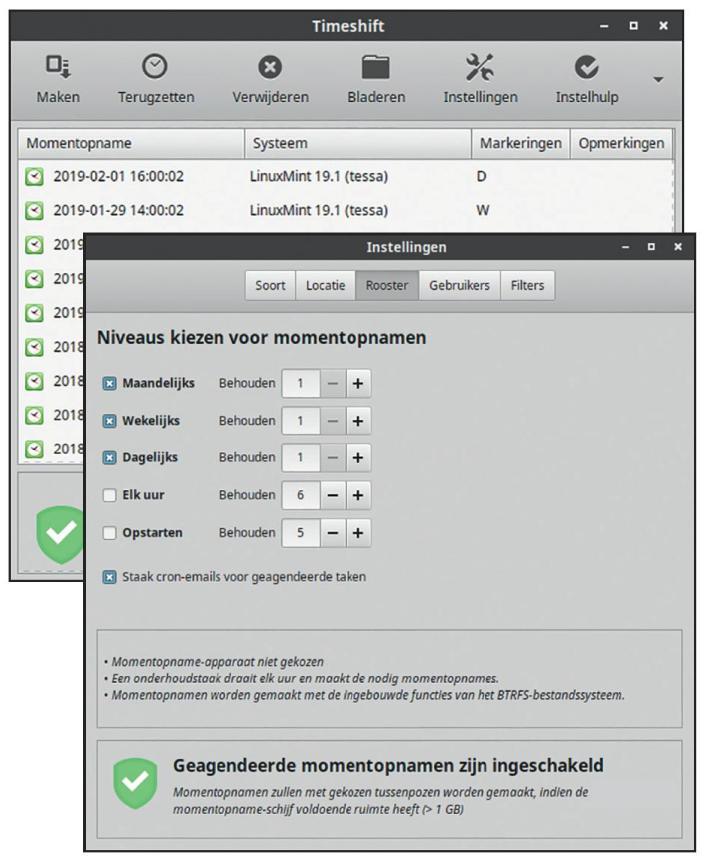Open the Instellingen tools icon in toolbar

tap(479, 67)
